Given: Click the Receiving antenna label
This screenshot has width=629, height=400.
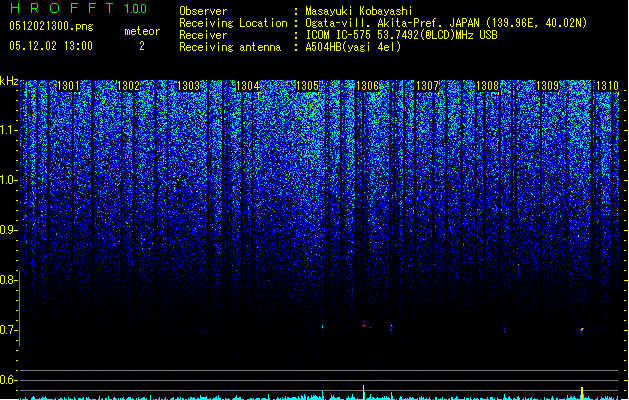Looking at the screenshot, I should [230, 47].
